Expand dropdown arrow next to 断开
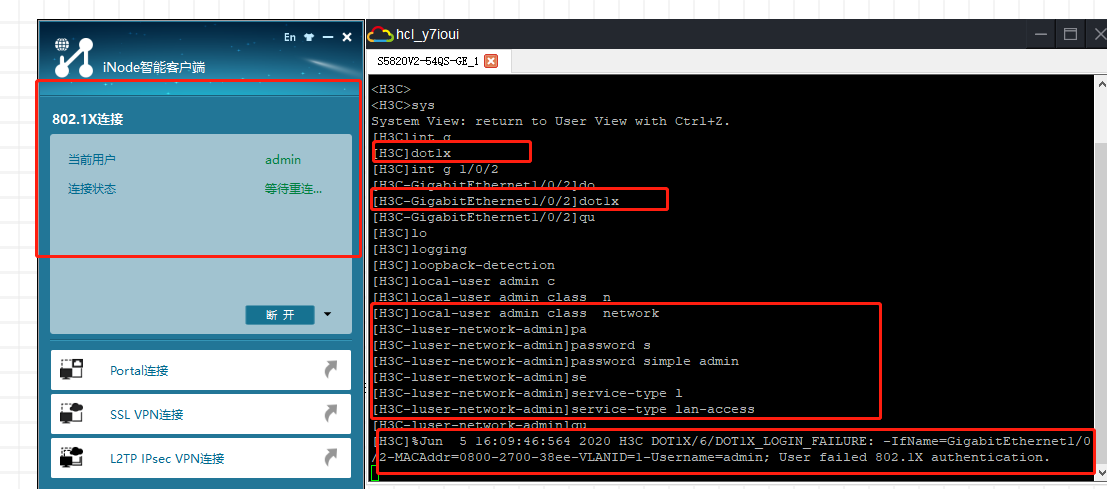The width and height of the screenshot is (1107, 489). (x=327, y=314)
